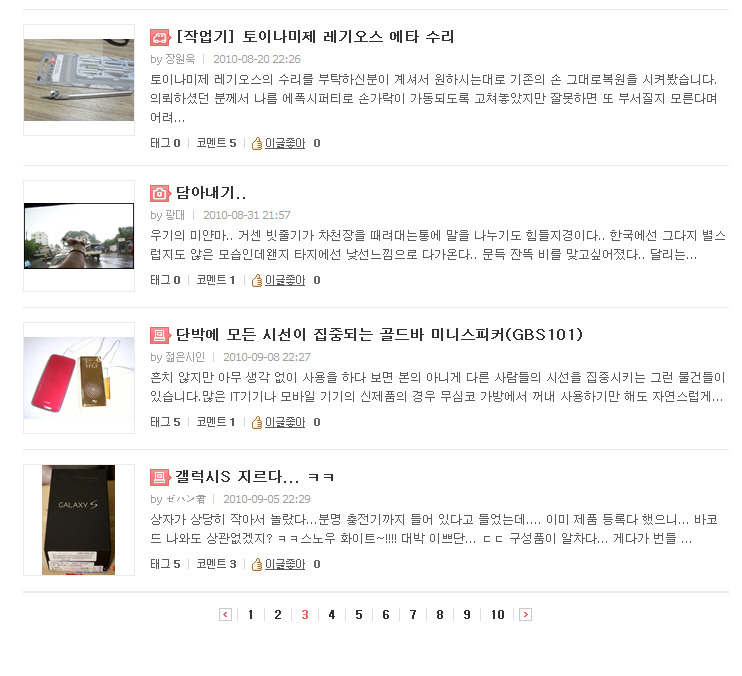Click thumbs-up icon on 골드바 미니스피커 post

257,422
